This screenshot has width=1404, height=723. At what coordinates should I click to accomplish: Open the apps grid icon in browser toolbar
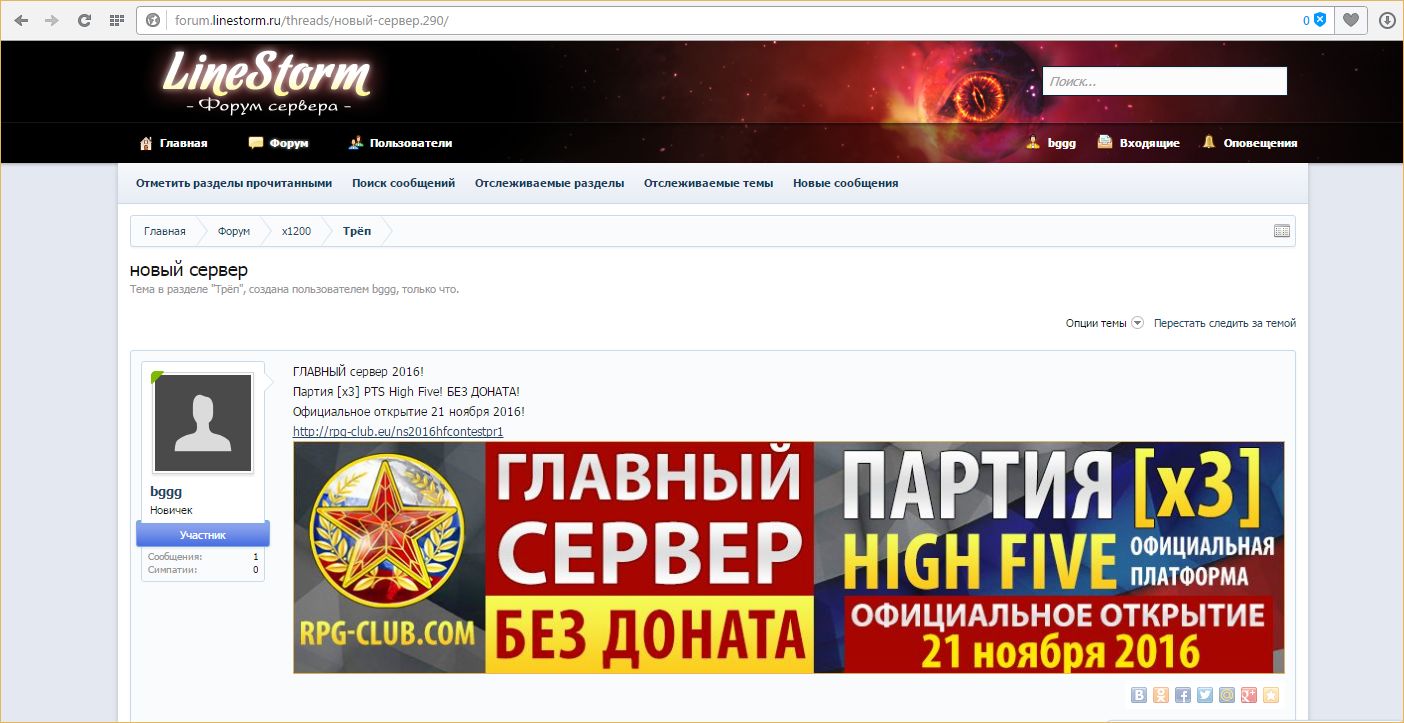pyautogui.click(x=116, y=20)
